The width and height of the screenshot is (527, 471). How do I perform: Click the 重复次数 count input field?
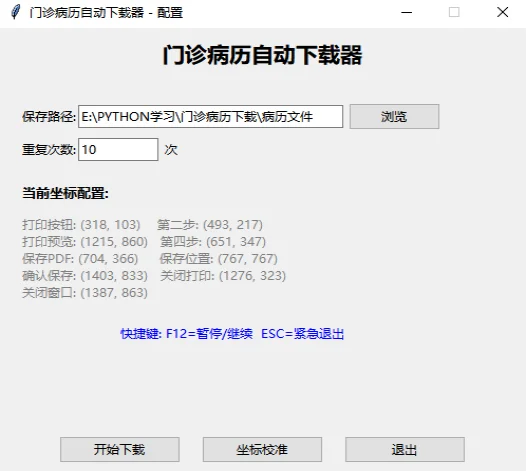coord(118,149)
